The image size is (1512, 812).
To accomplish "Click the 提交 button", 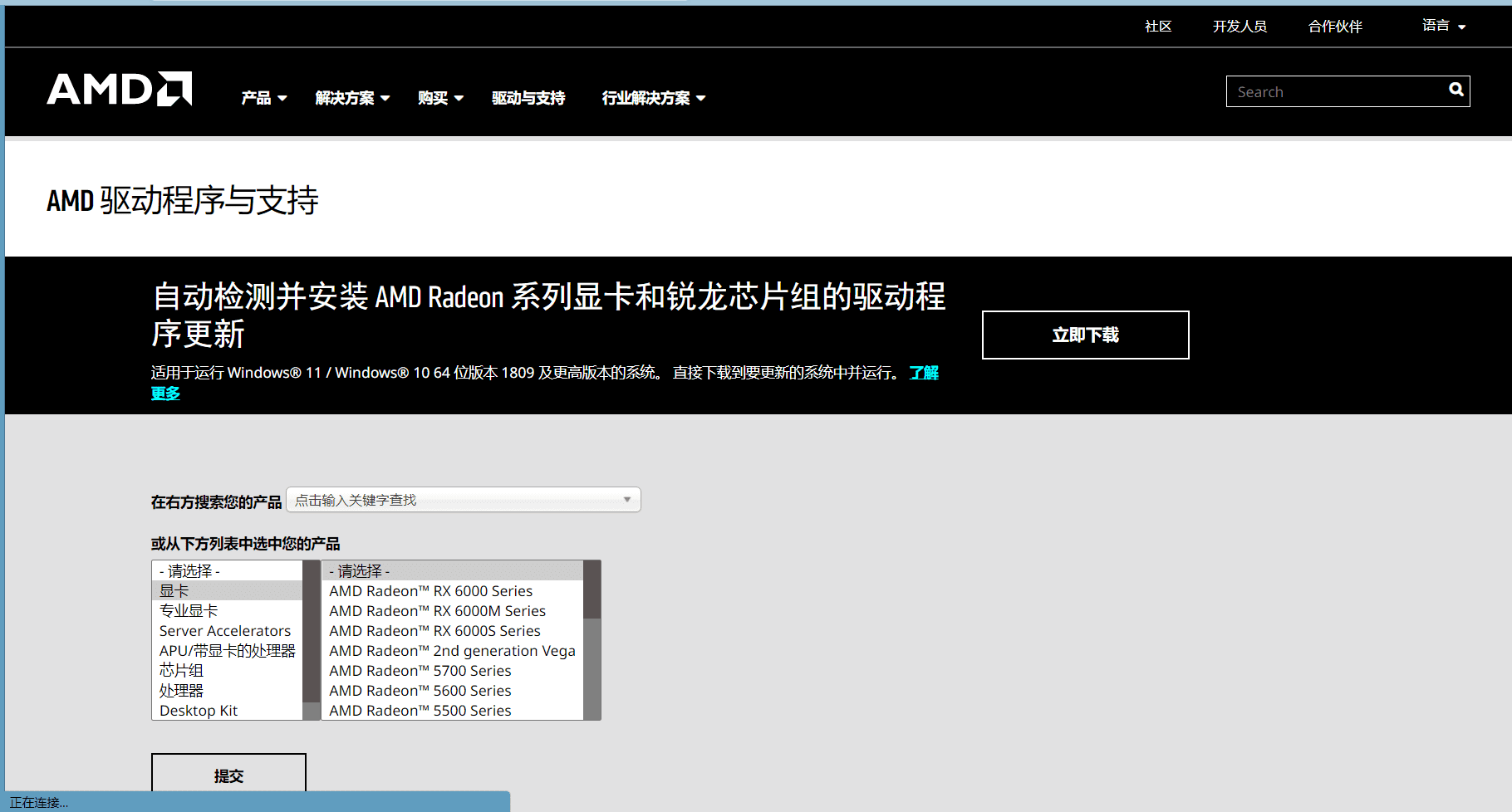I will click(x=228, y=775).
